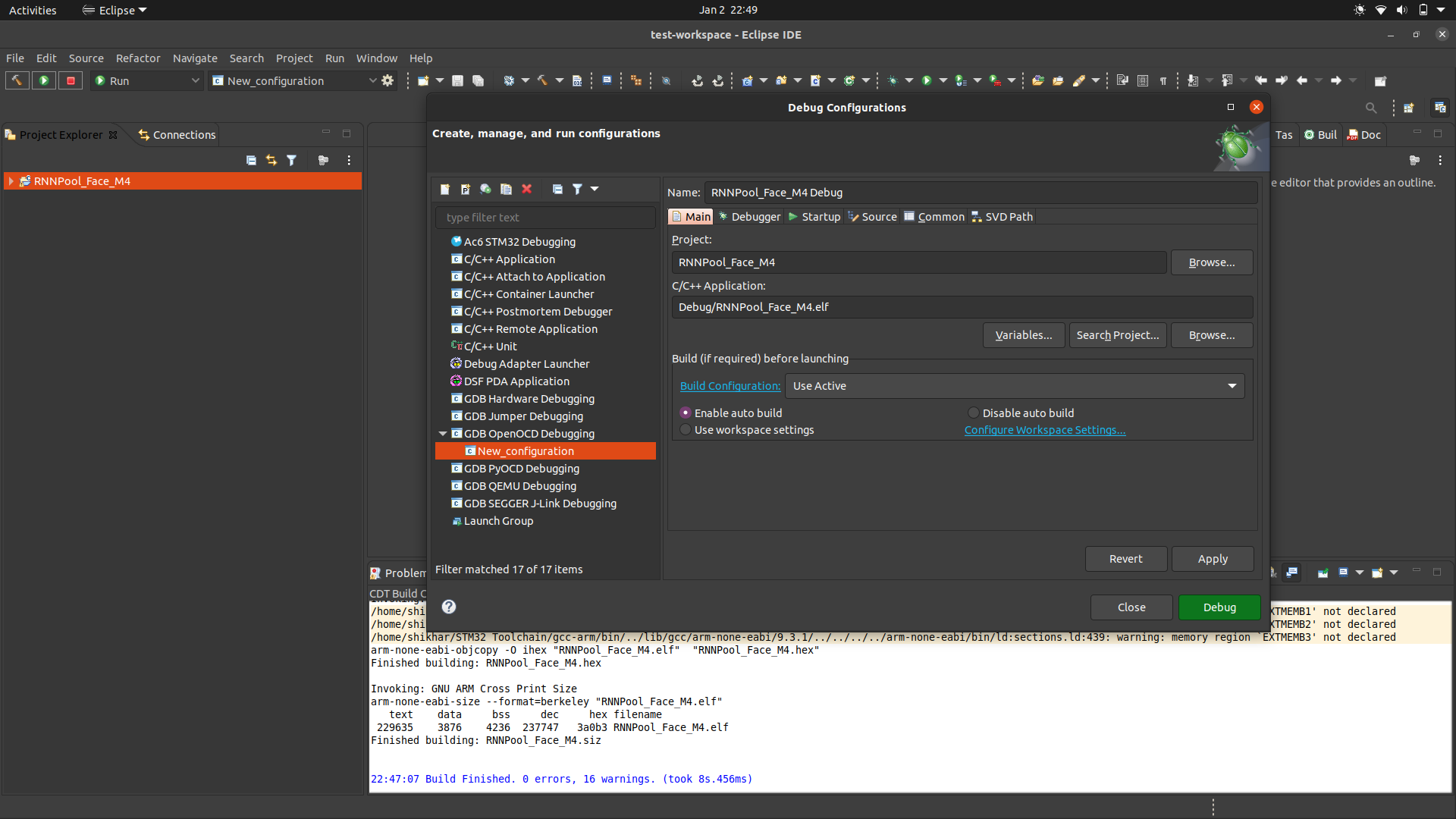Click New launch configuration icon

tap(445, 190)
